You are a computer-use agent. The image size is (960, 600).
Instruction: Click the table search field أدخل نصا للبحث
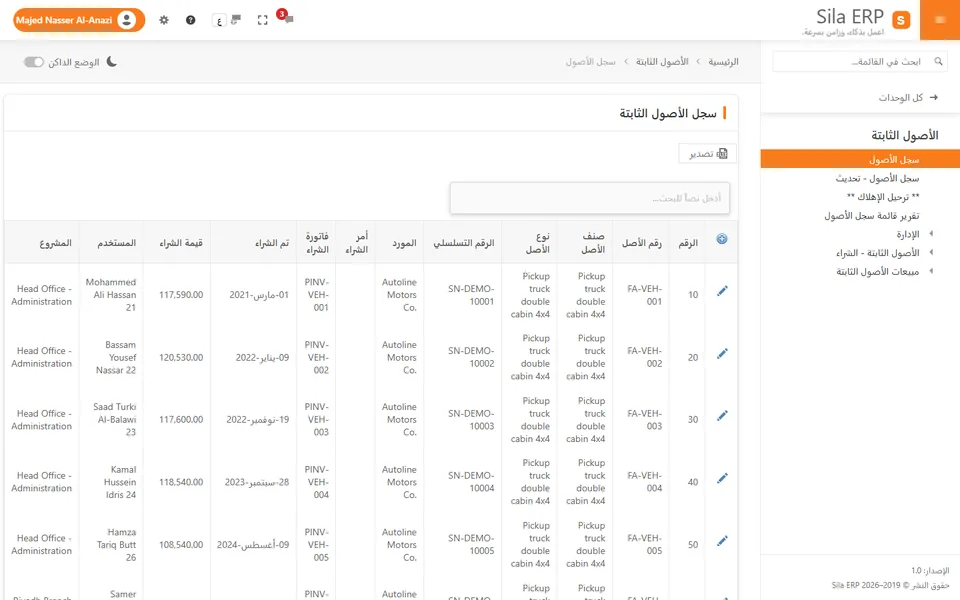pyautogui.click(x=590, y=198)
